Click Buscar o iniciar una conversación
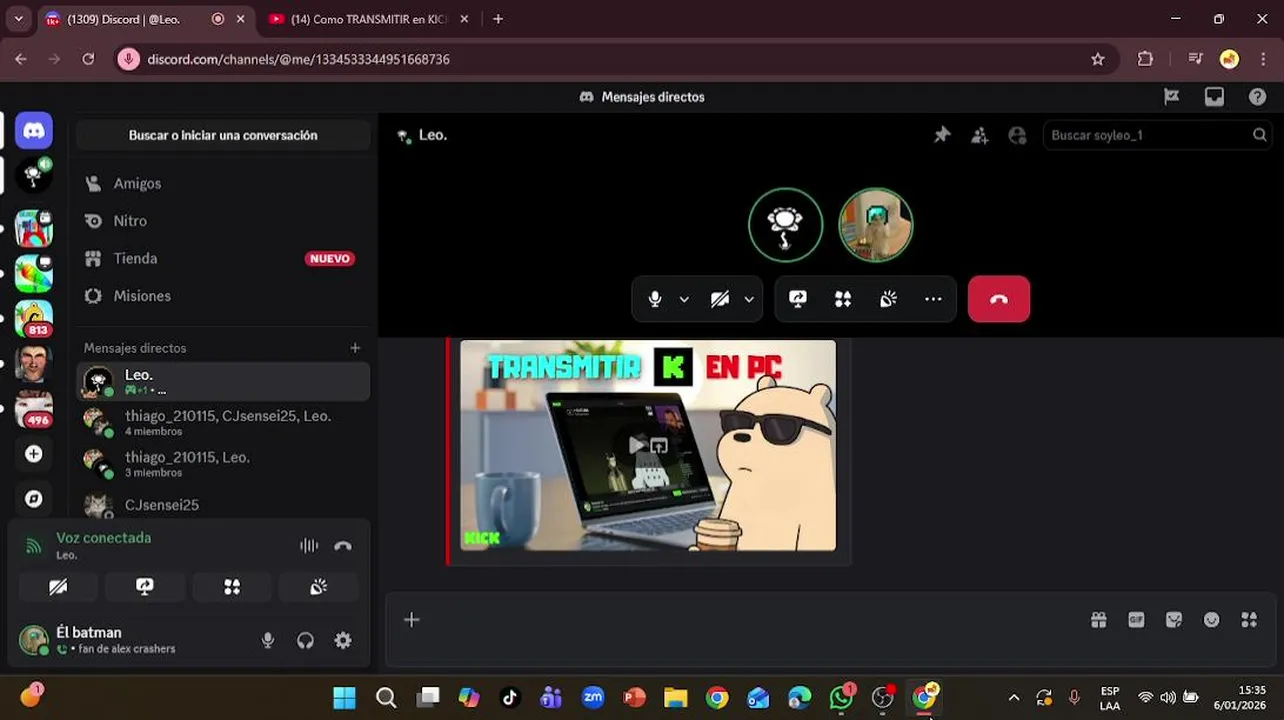 coord(223,135)
